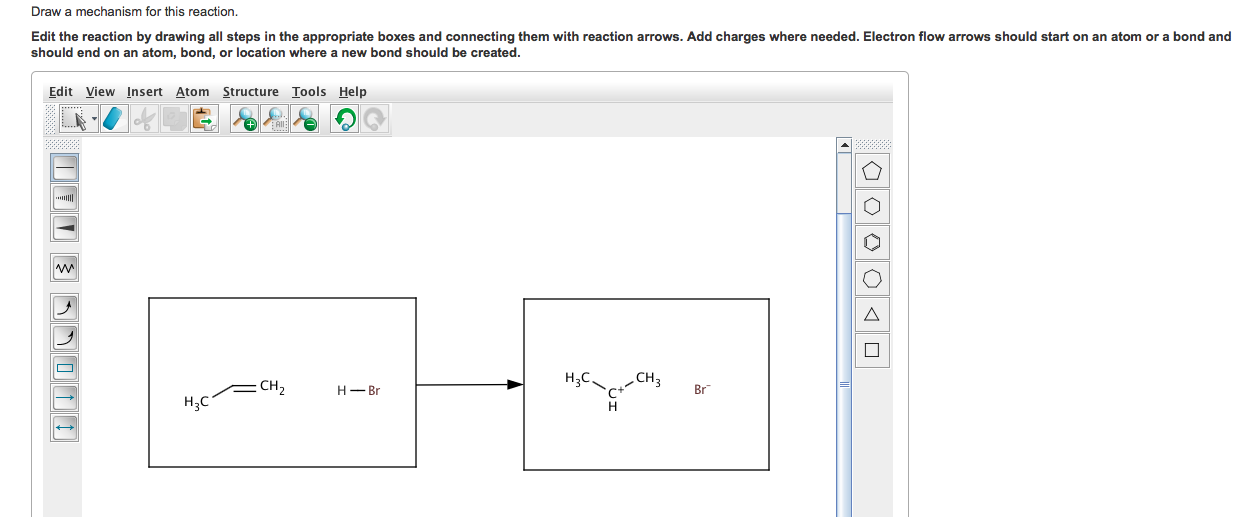This screenshot has width=1242, height=517.
Task: Click the scrollbar up arrow
Action: tap(844, 146)
